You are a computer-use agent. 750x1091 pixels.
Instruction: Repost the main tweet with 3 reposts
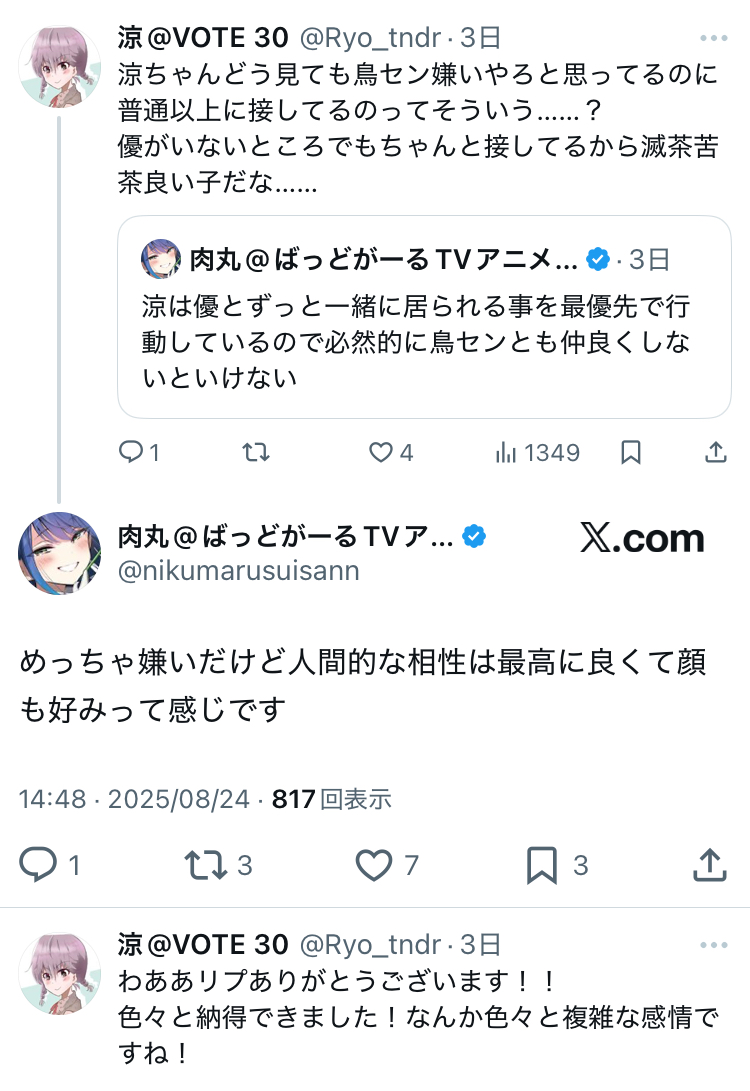(x=207, y=864)
